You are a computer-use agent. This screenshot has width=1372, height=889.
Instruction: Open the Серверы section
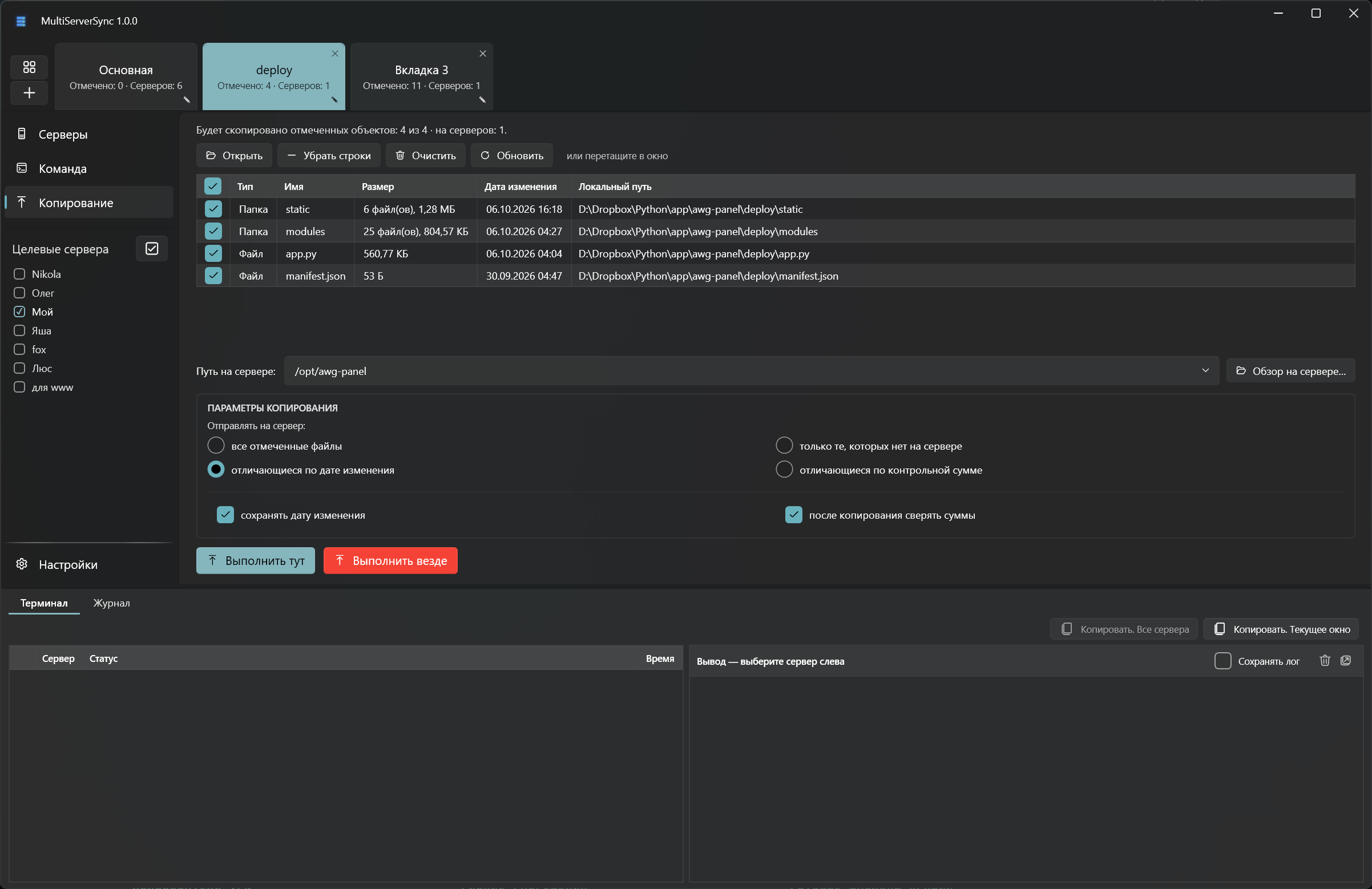pos(90,134)
